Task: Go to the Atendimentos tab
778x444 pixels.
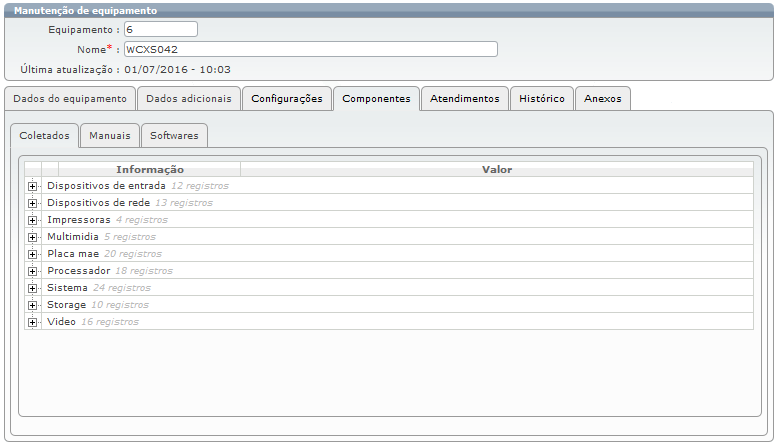Action: tap(465, 99)
